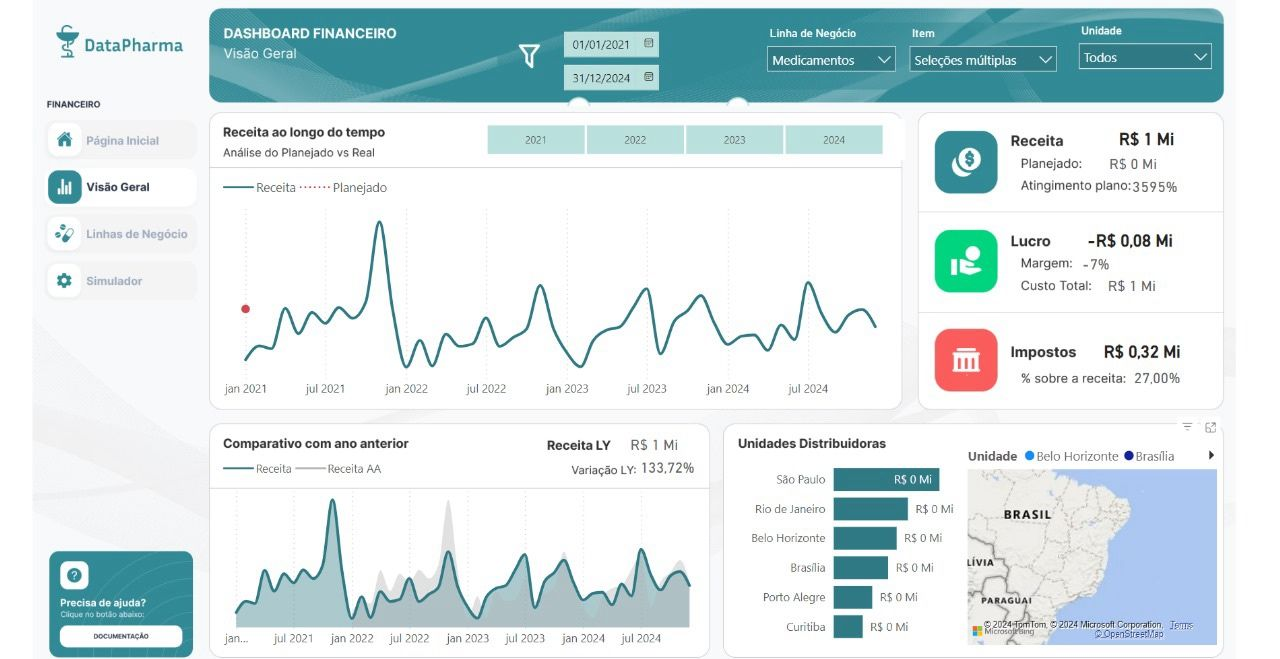This screenshot has height=659, width=1280.
Task: Select the Visão Geral navigation item
Action: pyautogui.click(x=120, y=187)
